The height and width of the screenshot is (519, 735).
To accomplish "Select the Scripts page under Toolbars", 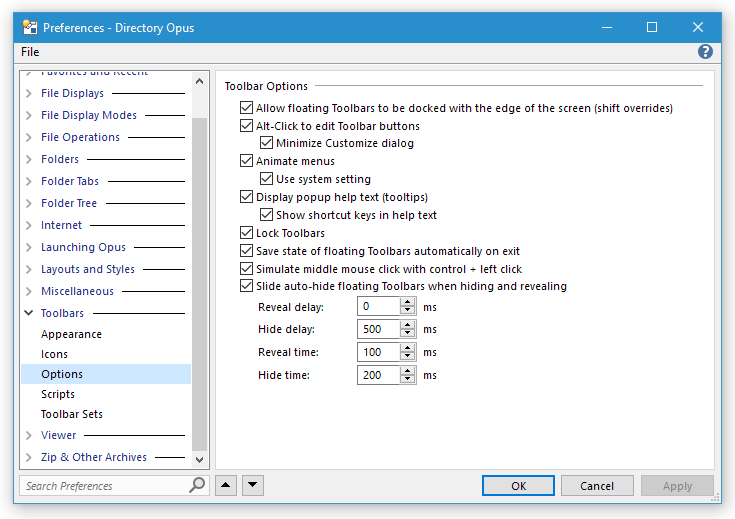I will [58, 394].
